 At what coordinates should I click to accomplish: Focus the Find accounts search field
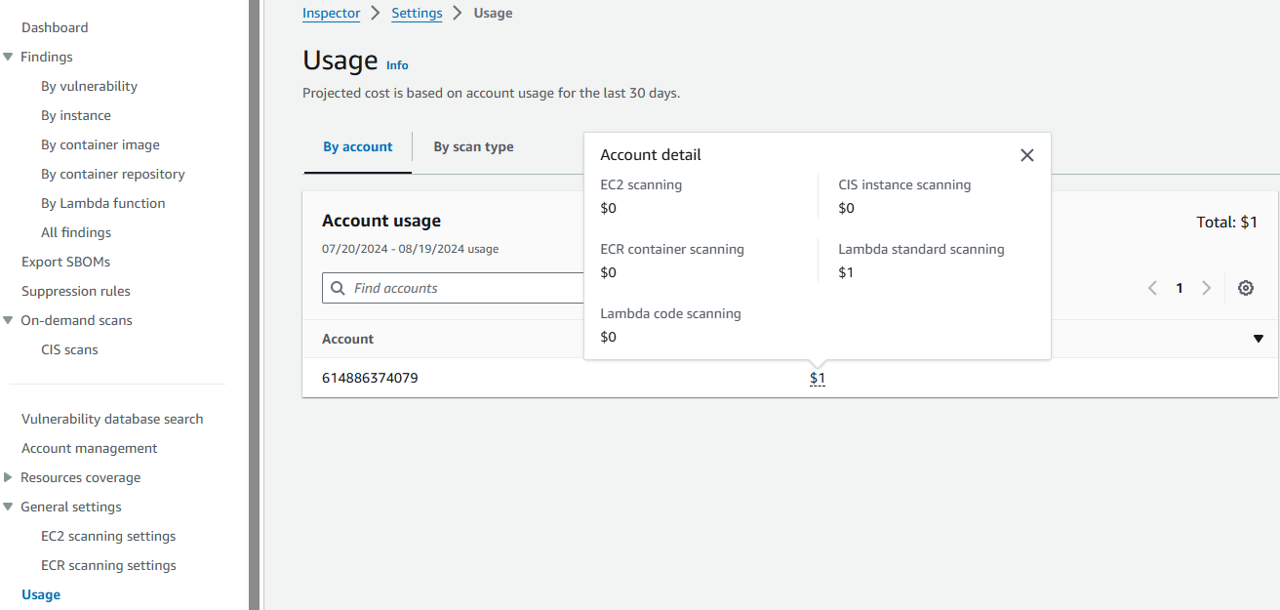[453, 288]
